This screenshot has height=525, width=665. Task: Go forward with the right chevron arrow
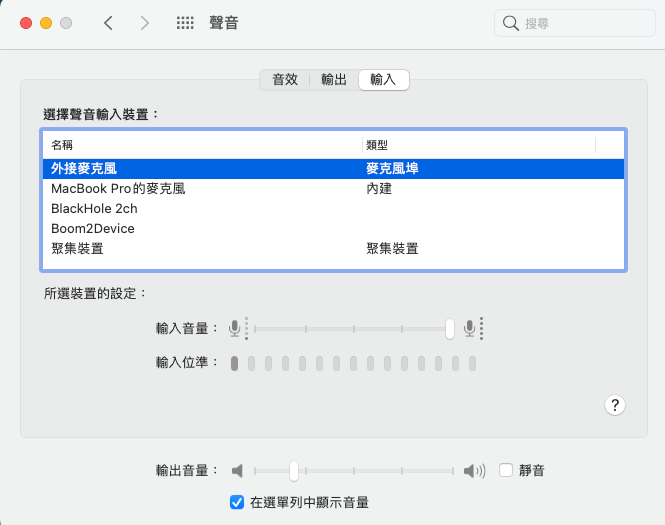145,23
